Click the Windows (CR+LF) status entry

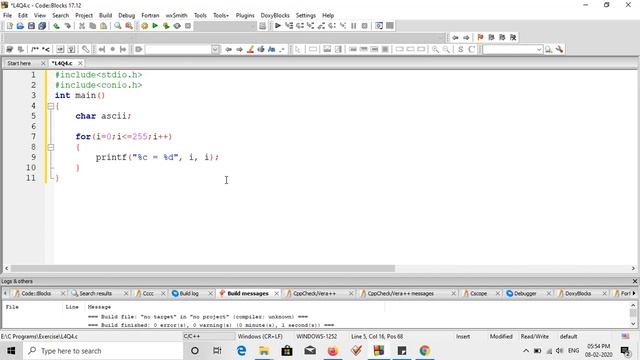tap(260, 336)
